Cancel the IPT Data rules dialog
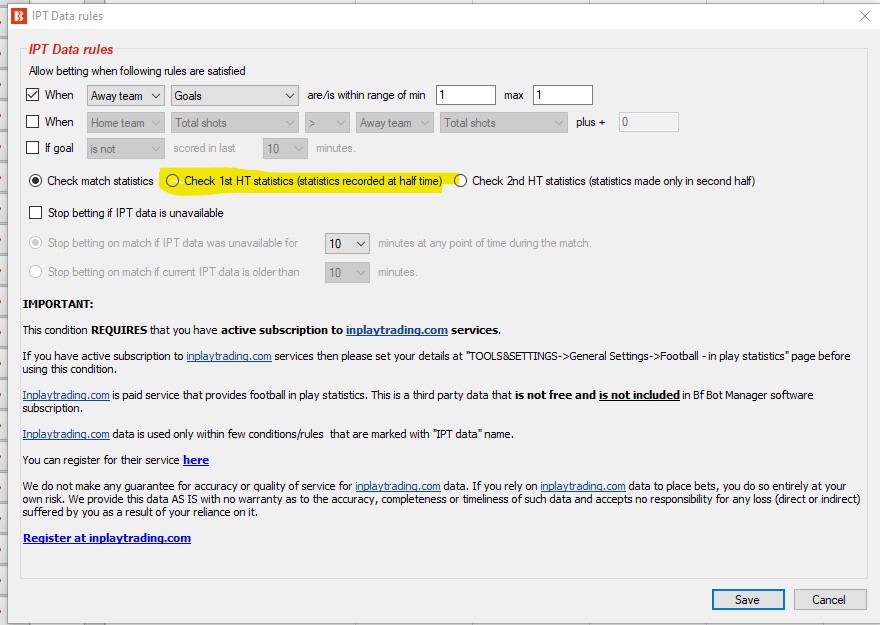Viewport: 880px width, 625px height. pyautogui.click(x=829, y=599)
